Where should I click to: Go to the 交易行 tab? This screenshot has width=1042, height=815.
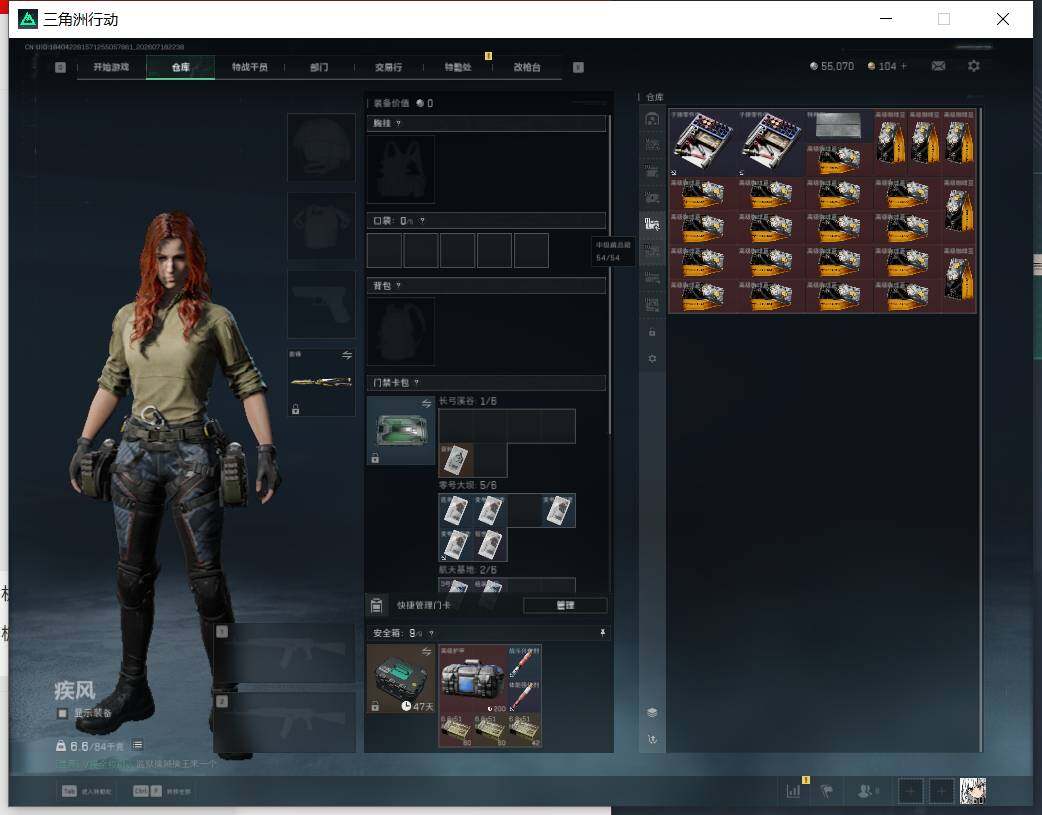point(388,67)
